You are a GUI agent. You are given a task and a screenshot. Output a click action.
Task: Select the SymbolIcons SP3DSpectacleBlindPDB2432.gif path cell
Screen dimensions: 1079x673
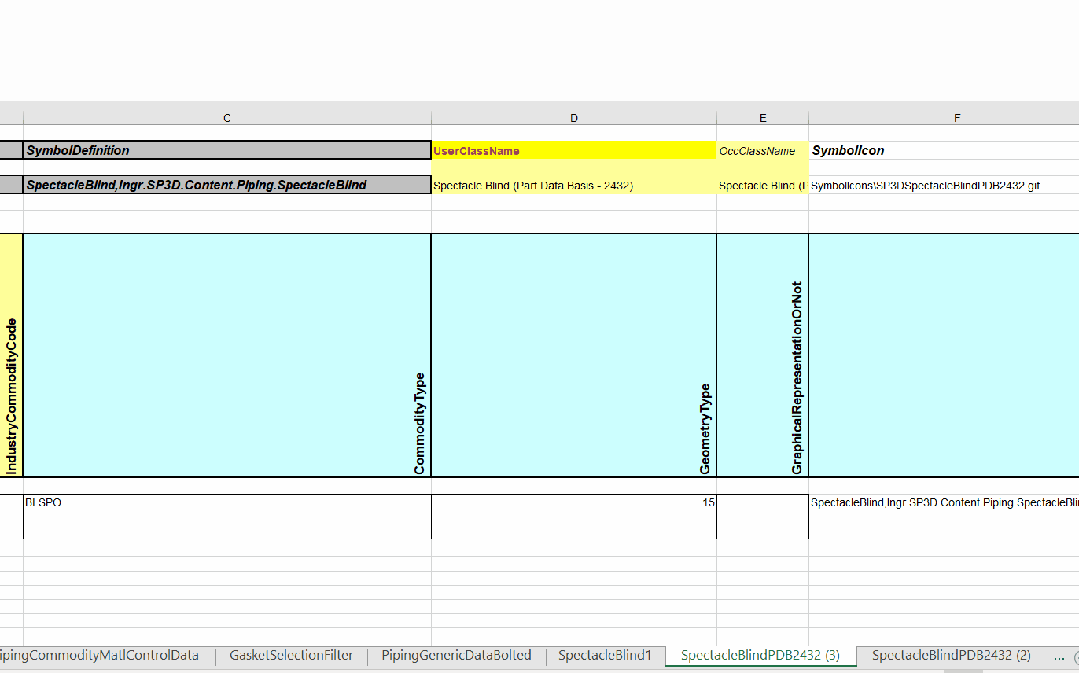[x=943, y=185]
